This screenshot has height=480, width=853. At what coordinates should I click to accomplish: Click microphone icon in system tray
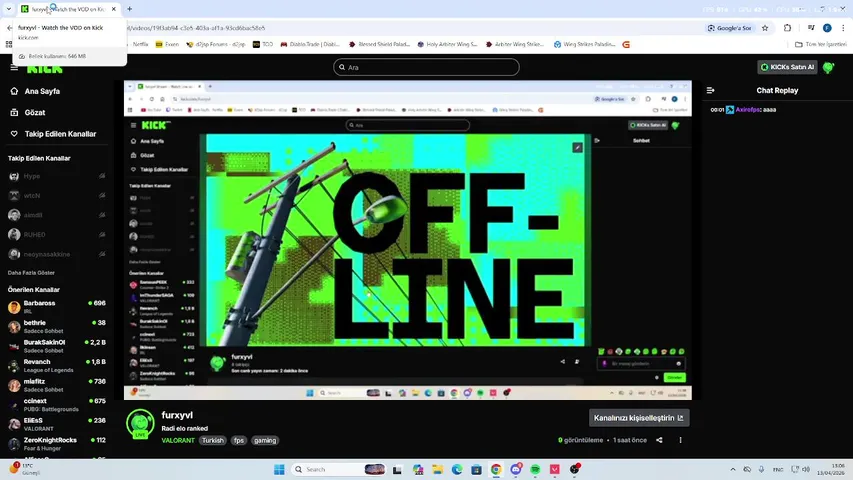click(761, 469)
